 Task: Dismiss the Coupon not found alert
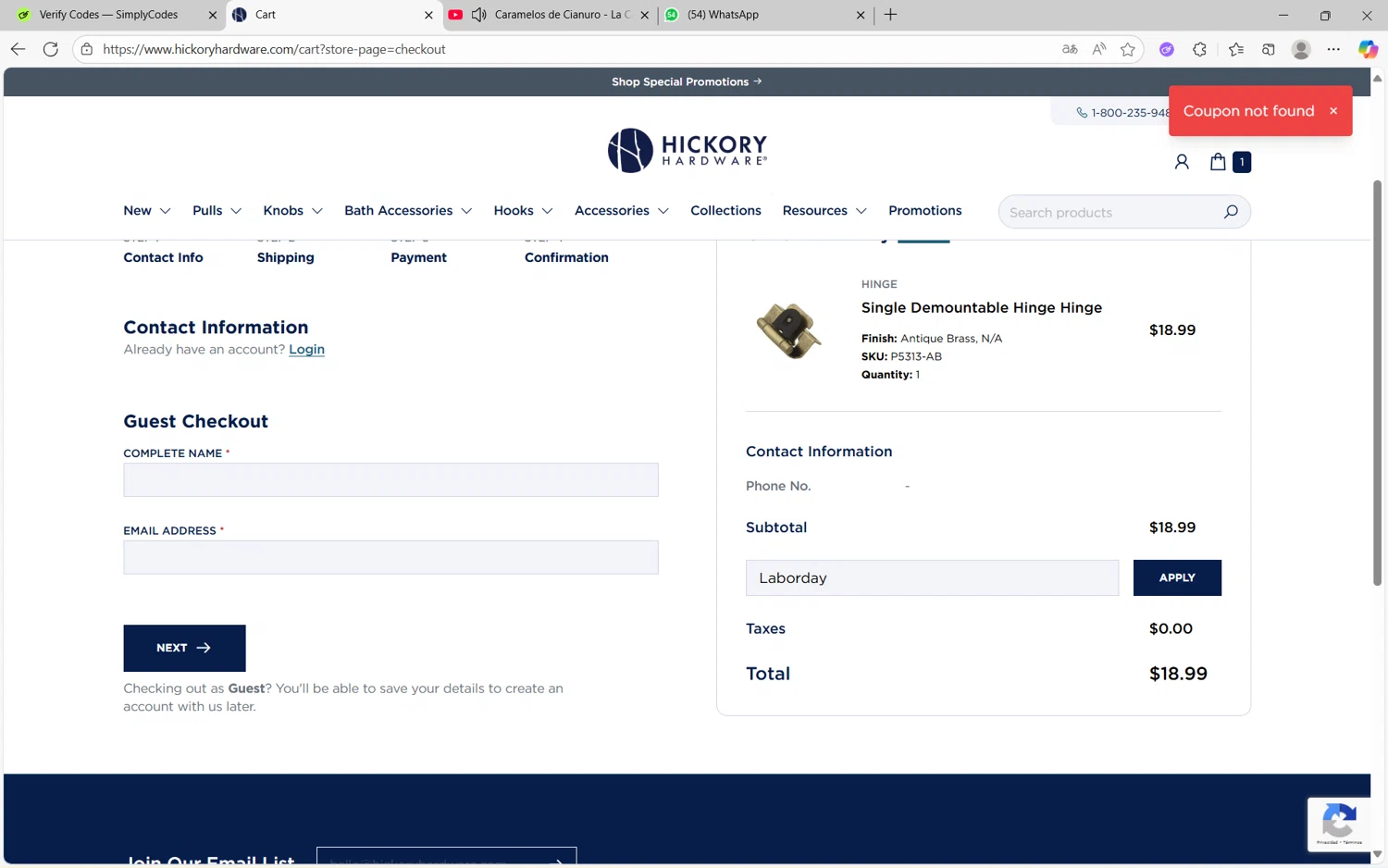[x=1333, y=111]
